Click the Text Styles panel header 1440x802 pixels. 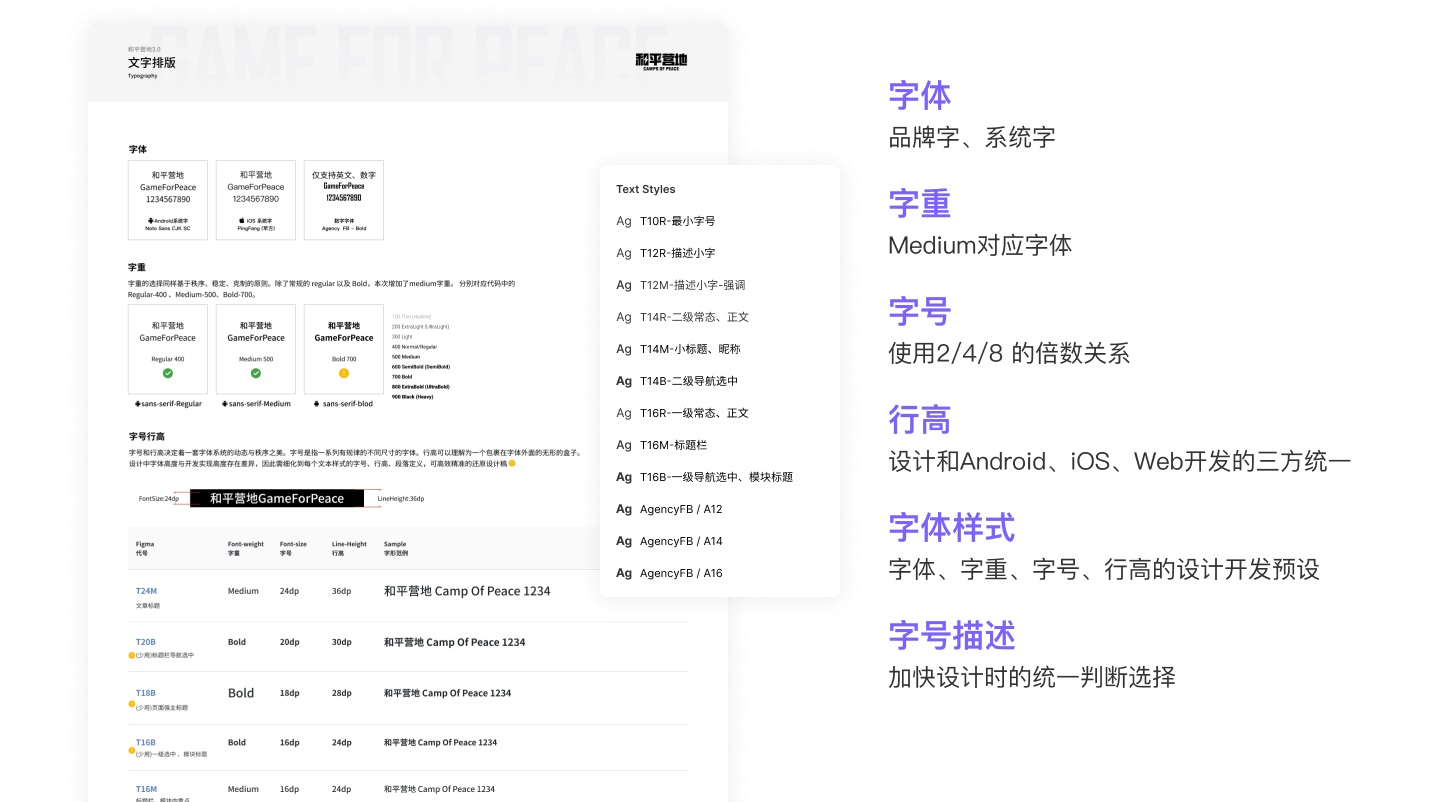(646, 189)
